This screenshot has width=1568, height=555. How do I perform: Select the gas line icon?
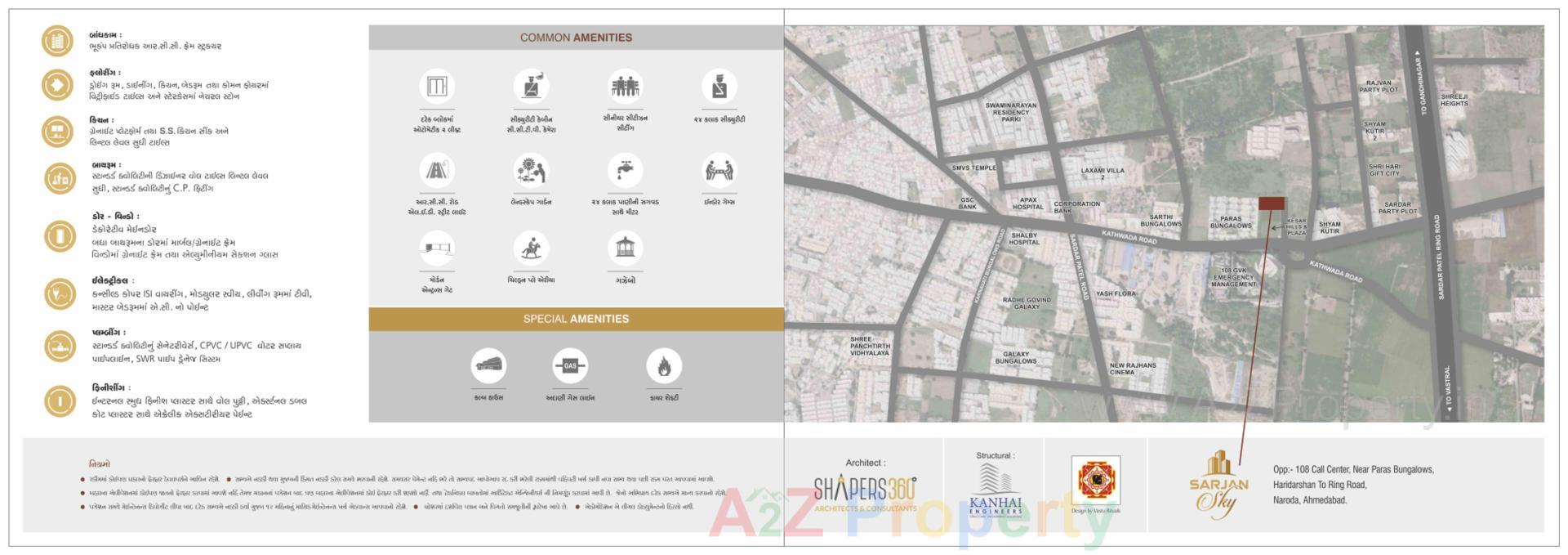[x=570, y=366]
